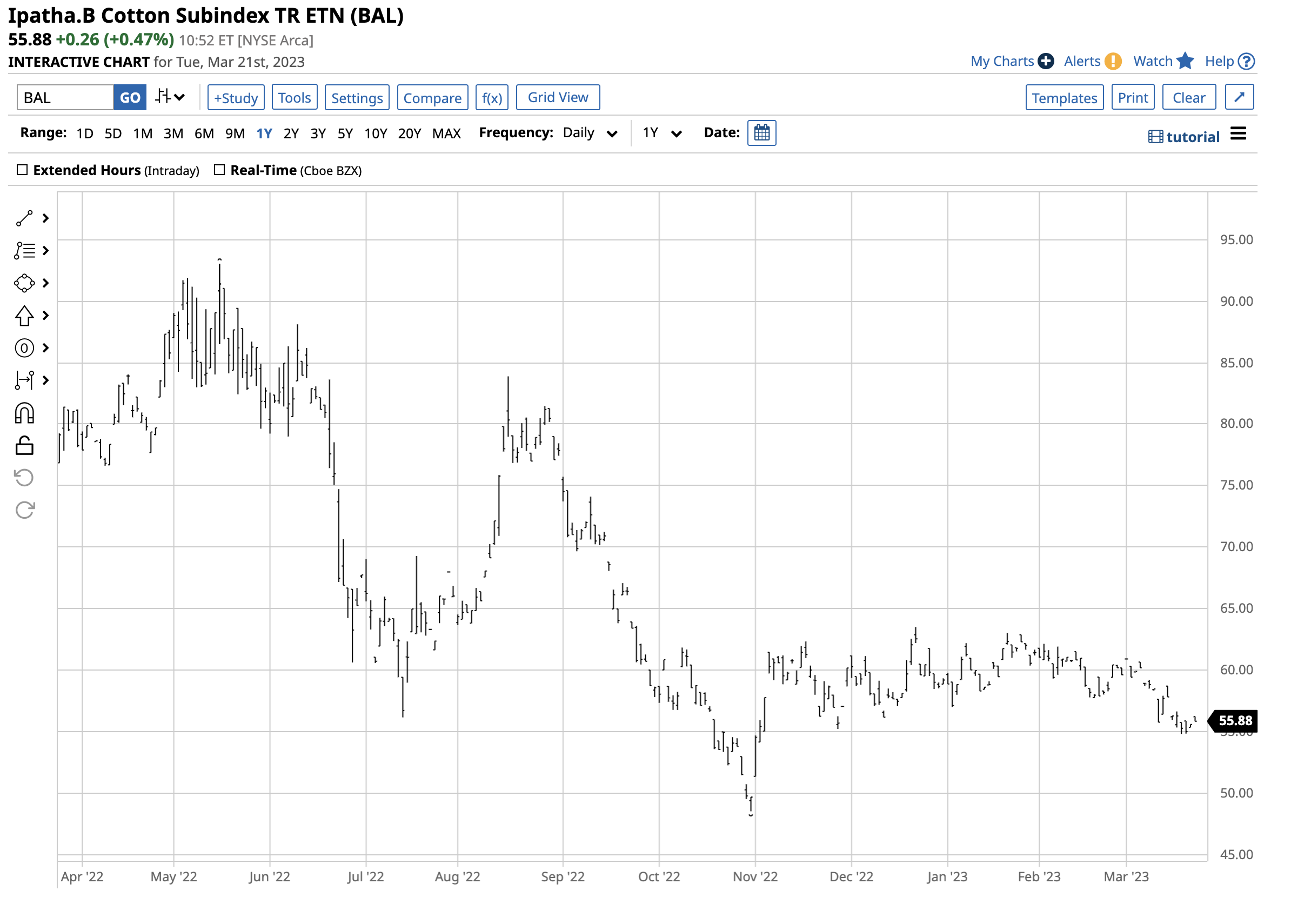Click the BAL symbol input field

(x=65, y=98)
